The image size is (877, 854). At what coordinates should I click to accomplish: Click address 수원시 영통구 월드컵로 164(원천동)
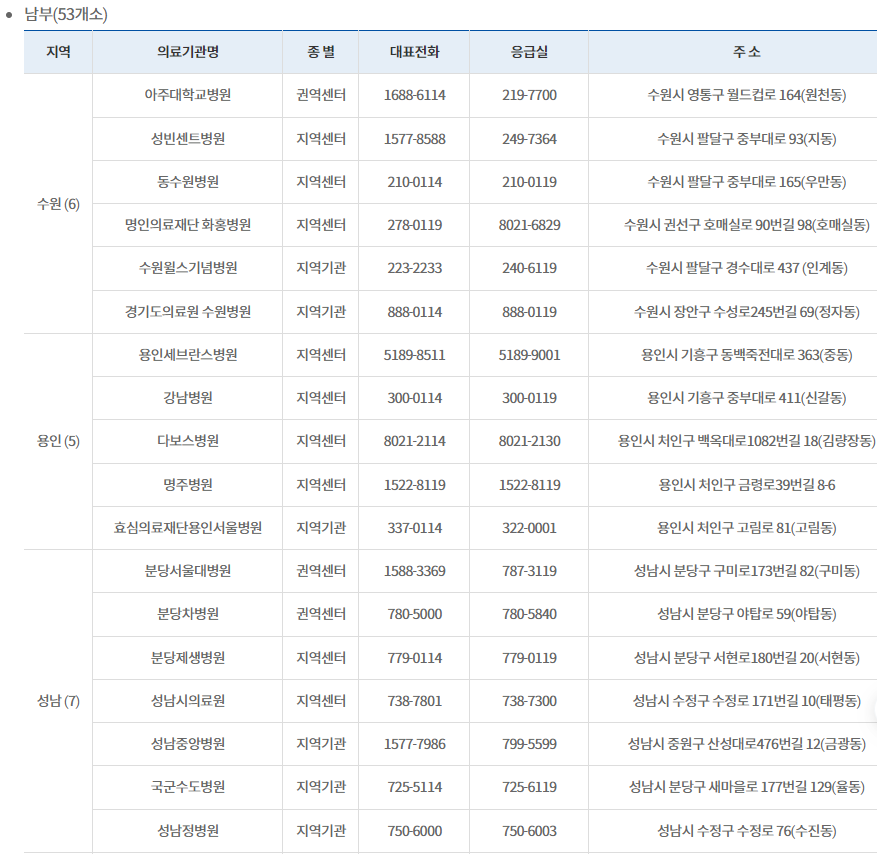[x=747, y=95]
